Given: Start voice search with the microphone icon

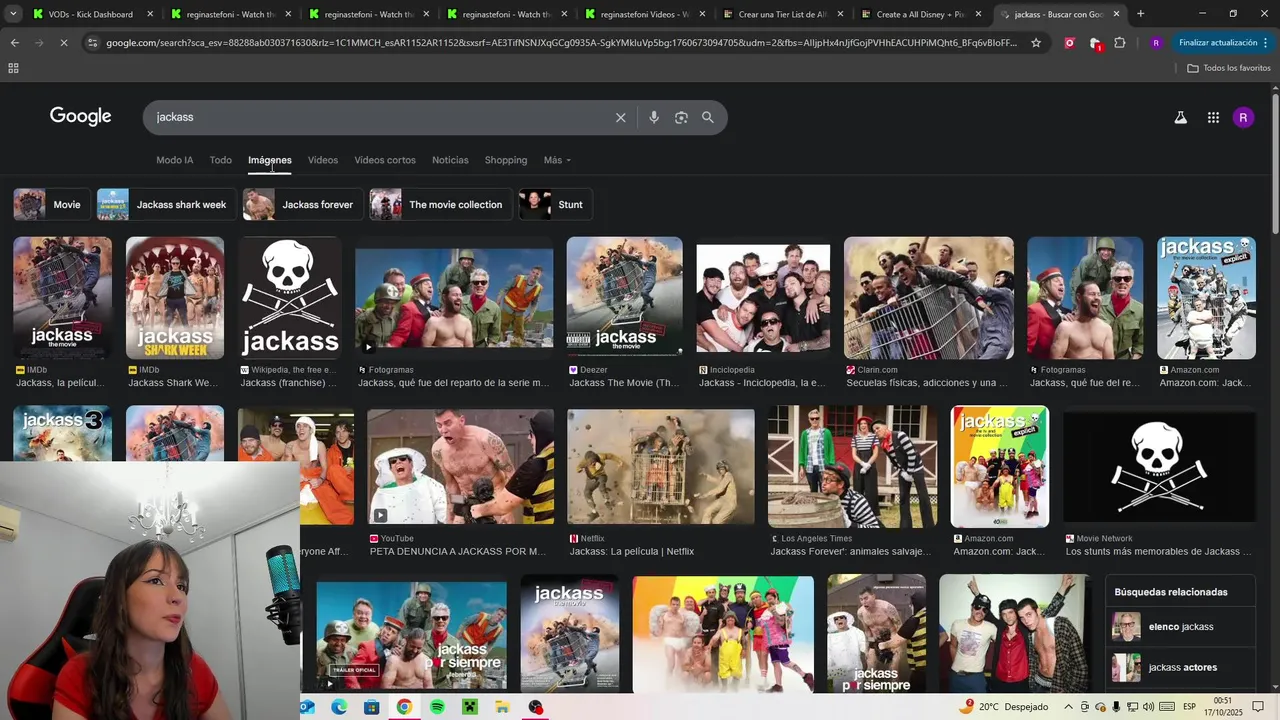Looking at the screenshot, I should coord(653,117).
